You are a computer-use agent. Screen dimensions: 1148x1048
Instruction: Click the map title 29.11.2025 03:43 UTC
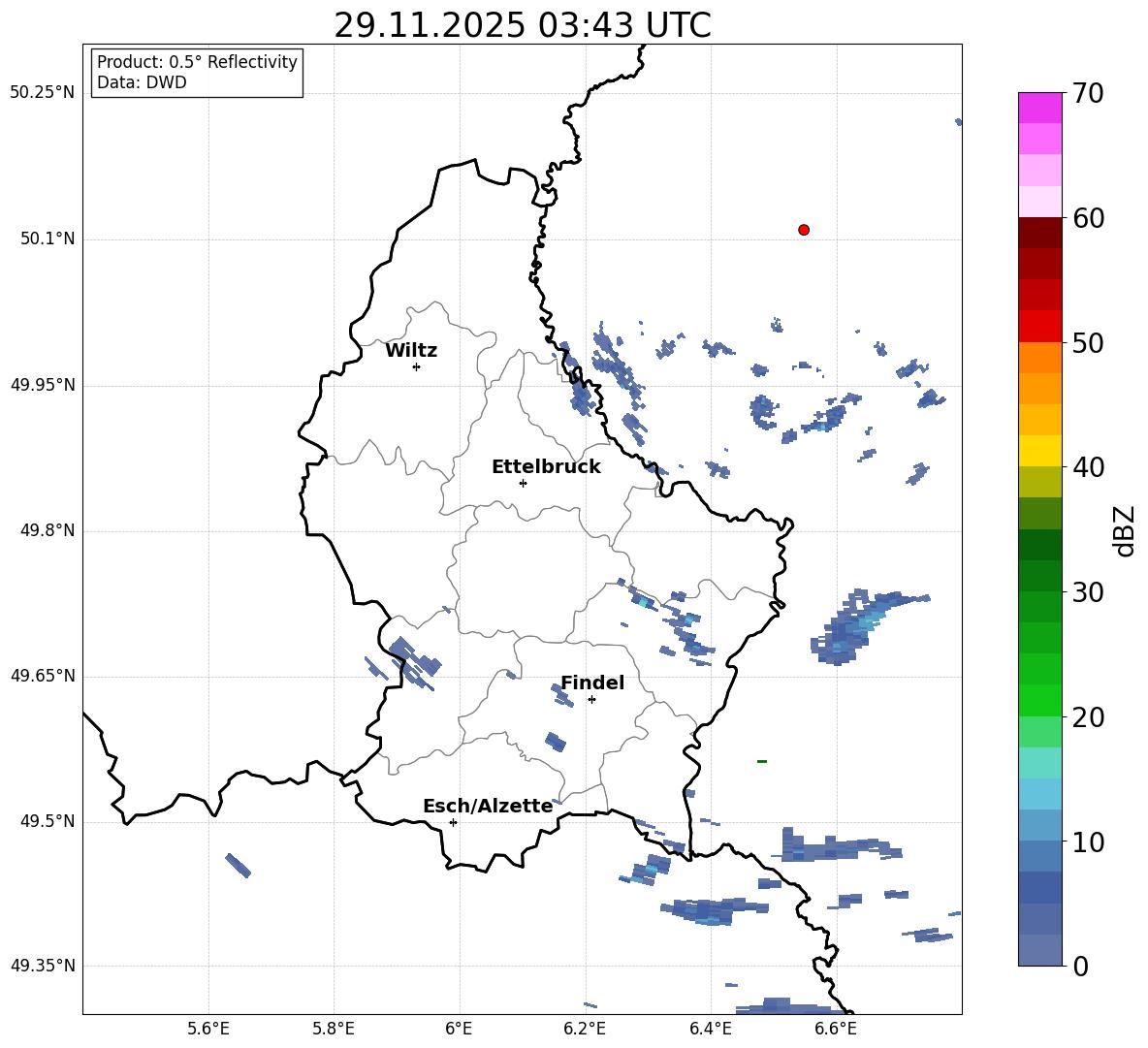coord(523,25)
